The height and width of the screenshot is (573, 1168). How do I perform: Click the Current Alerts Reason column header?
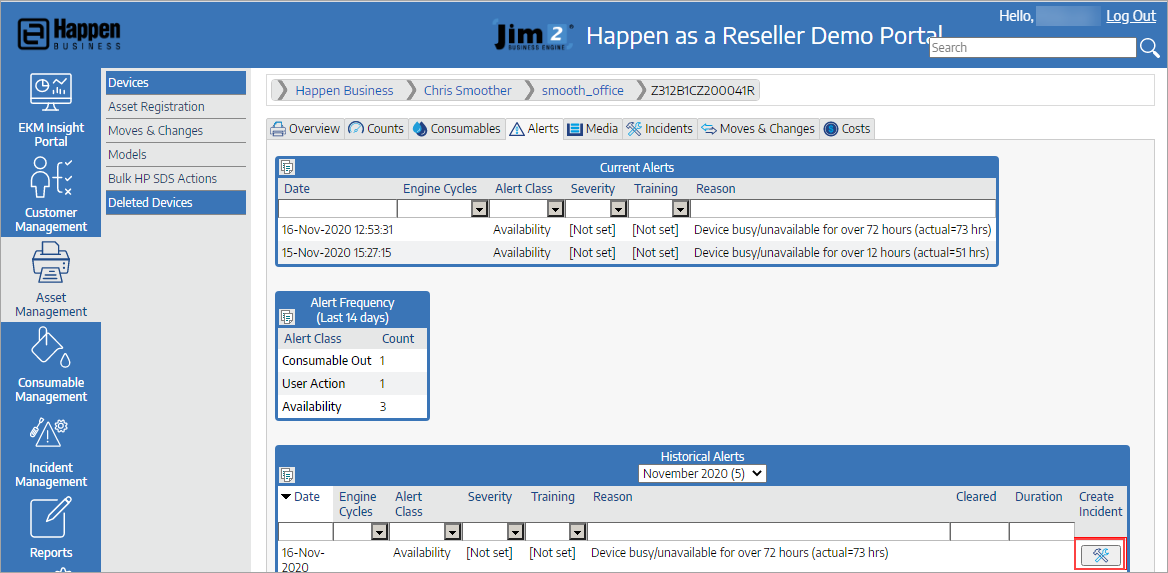click(715, 189)
